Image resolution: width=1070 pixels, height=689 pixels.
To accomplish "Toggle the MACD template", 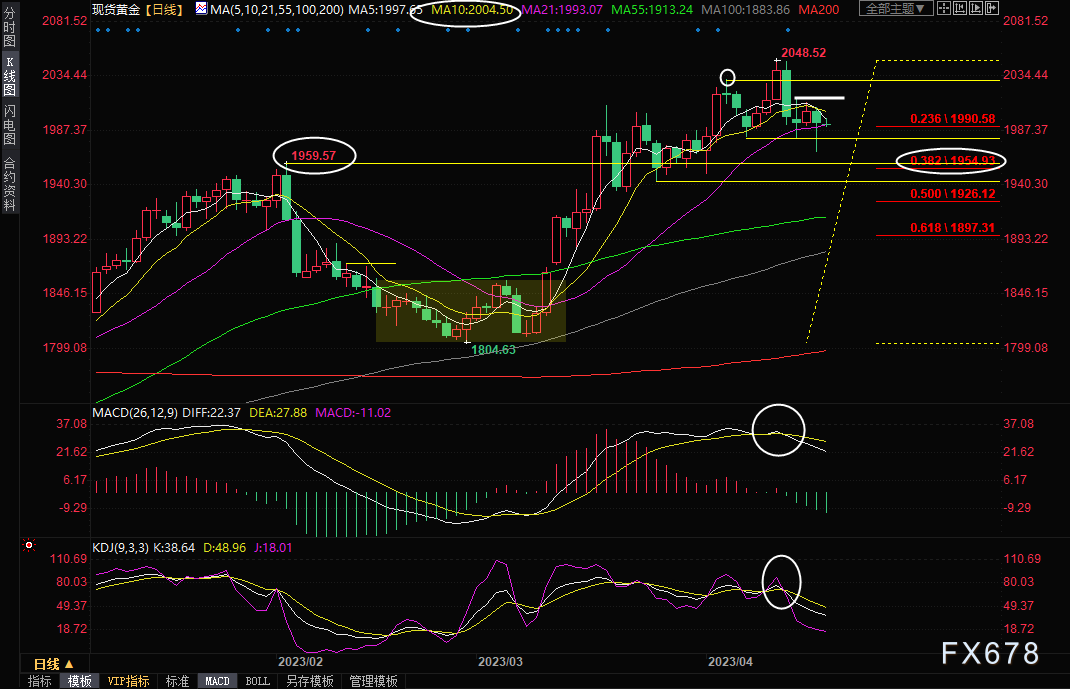I will 217,681.
